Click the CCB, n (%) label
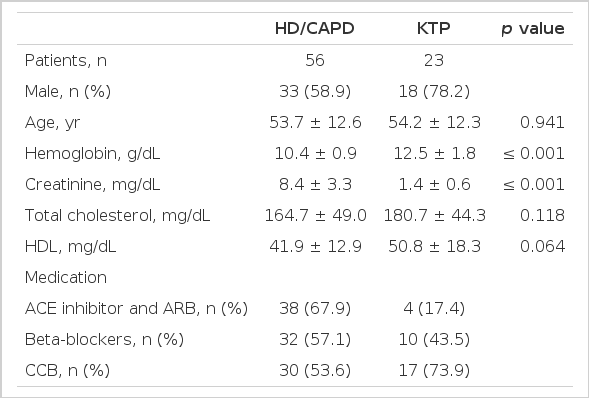The width and height of the screenshot is (589, 398). click(67, 371)
